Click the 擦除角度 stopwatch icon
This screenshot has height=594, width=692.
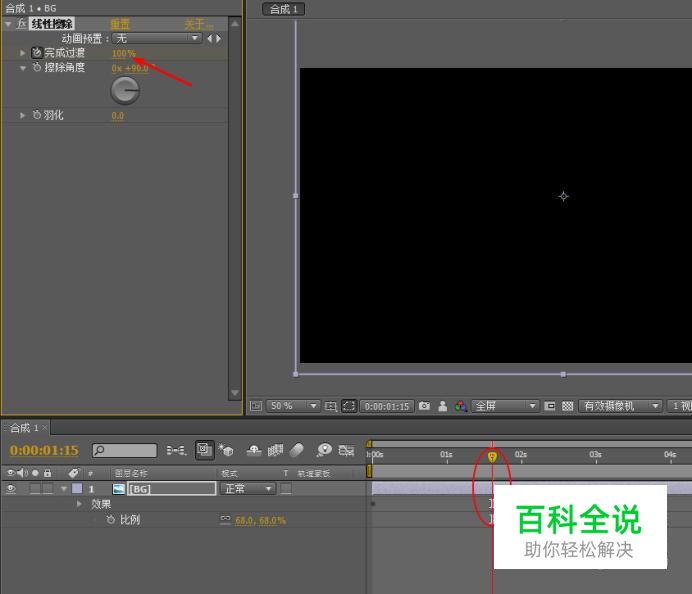[x=37, y=68]
